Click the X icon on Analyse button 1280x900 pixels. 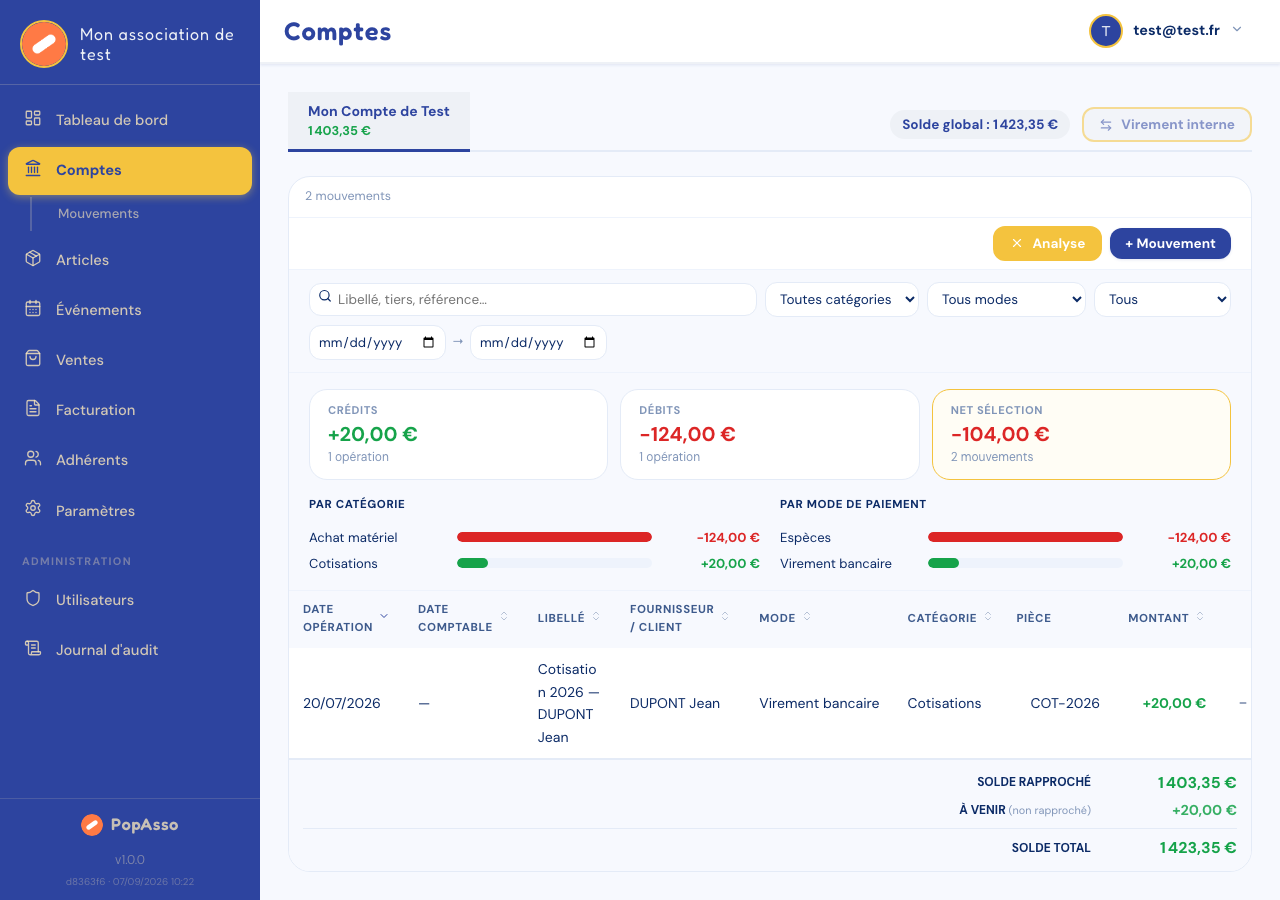point(1017,243)
